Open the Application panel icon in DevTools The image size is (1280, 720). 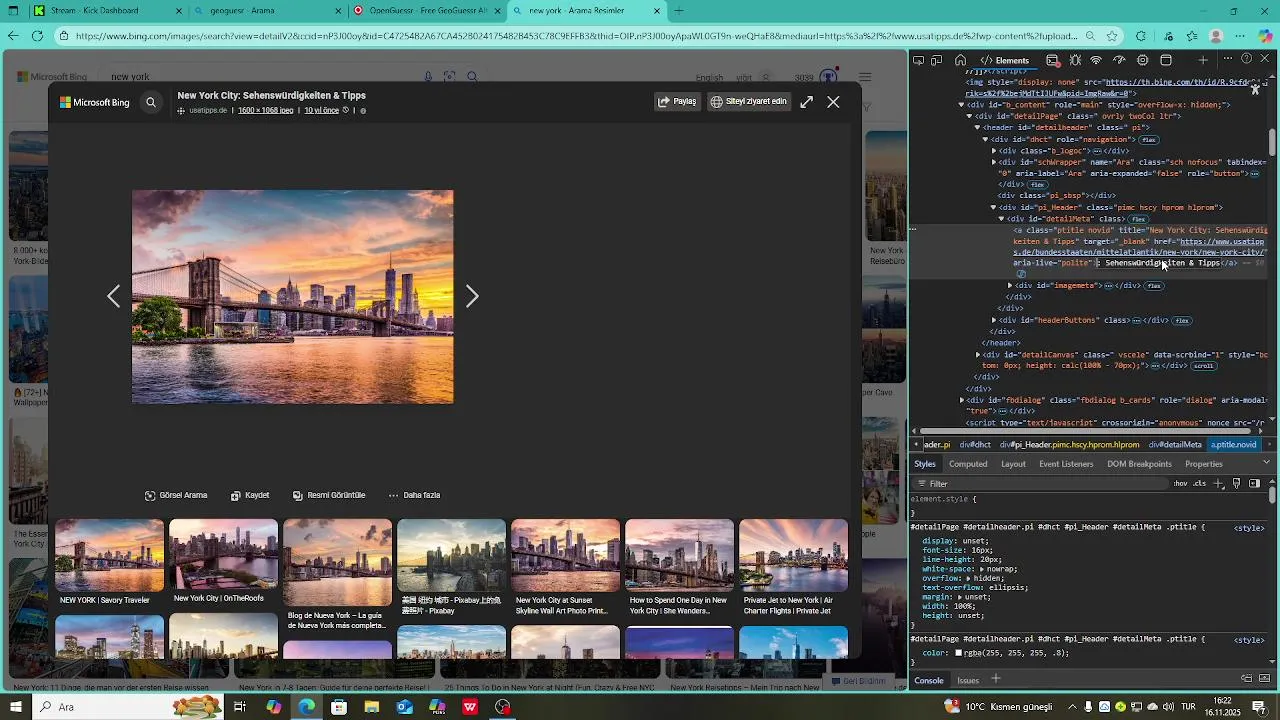tap(1166, 60)
